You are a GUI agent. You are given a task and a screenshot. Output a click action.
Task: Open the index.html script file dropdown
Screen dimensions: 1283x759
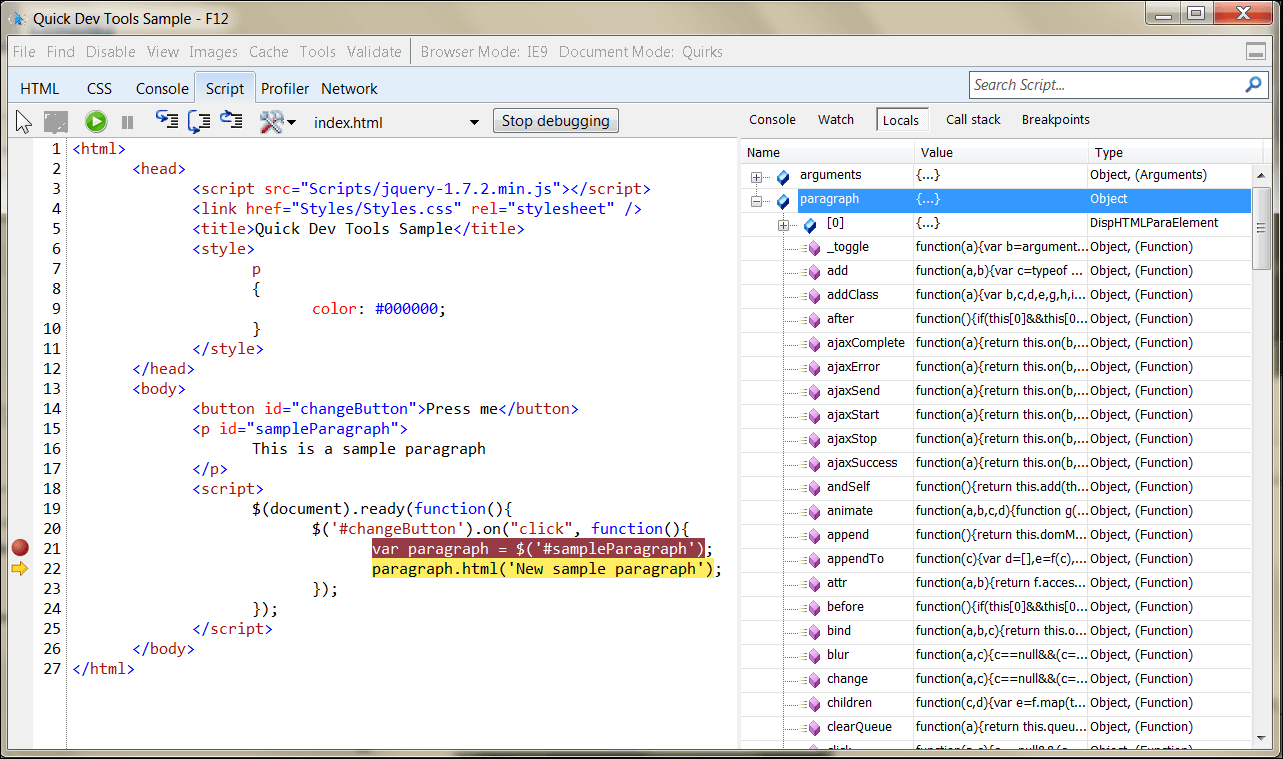click(x=474, y=123)
